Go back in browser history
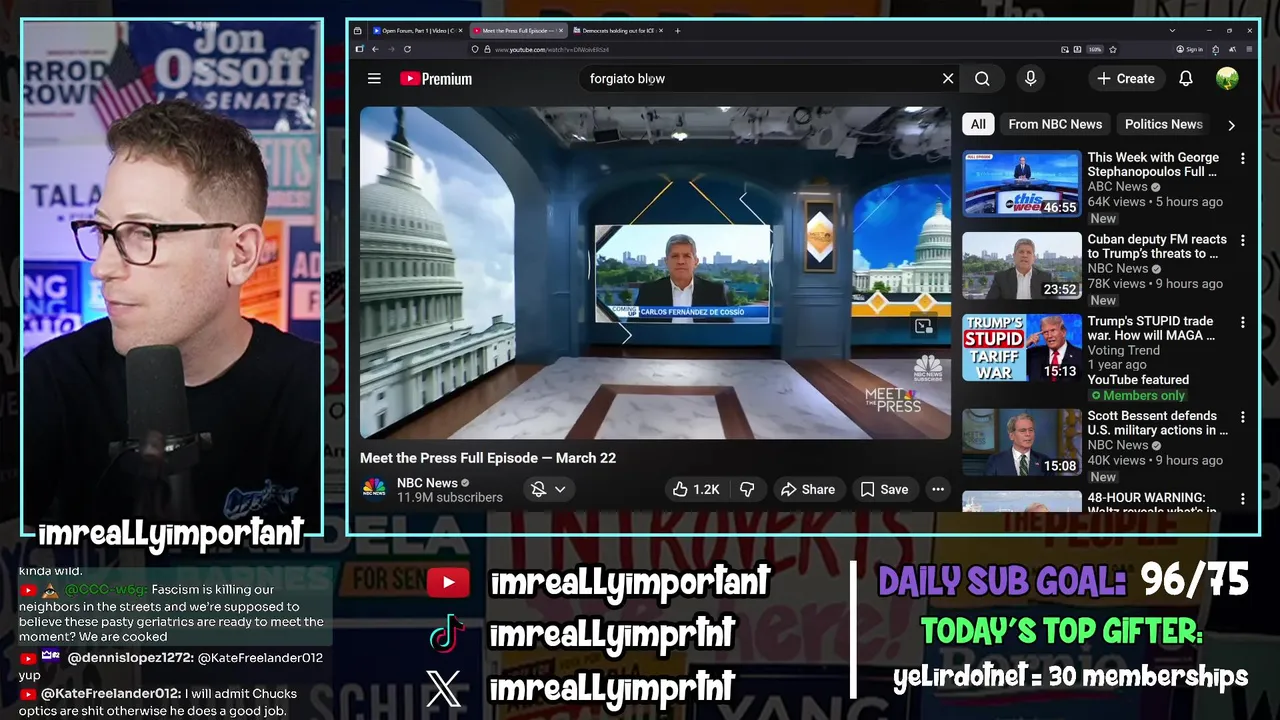 [x=375, y=49]
